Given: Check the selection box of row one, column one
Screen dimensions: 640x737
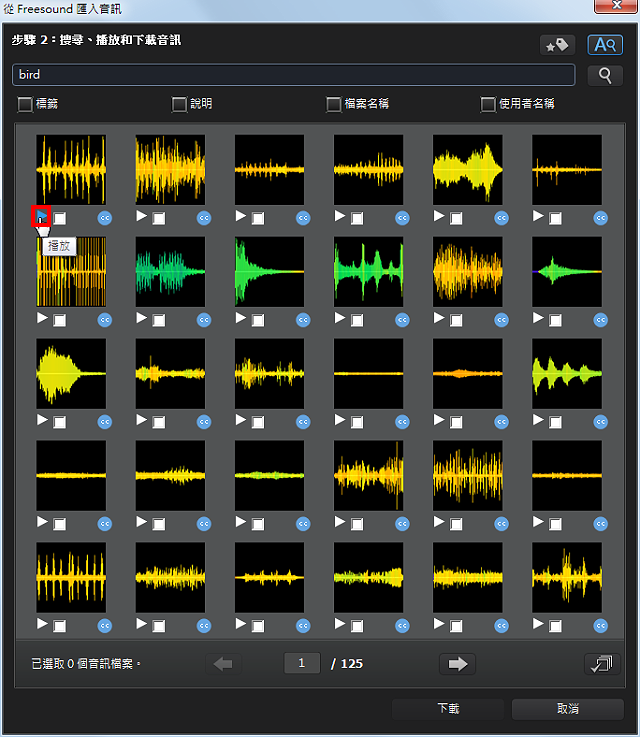Looking at the screenshot, I should click(x=59, y=219).
